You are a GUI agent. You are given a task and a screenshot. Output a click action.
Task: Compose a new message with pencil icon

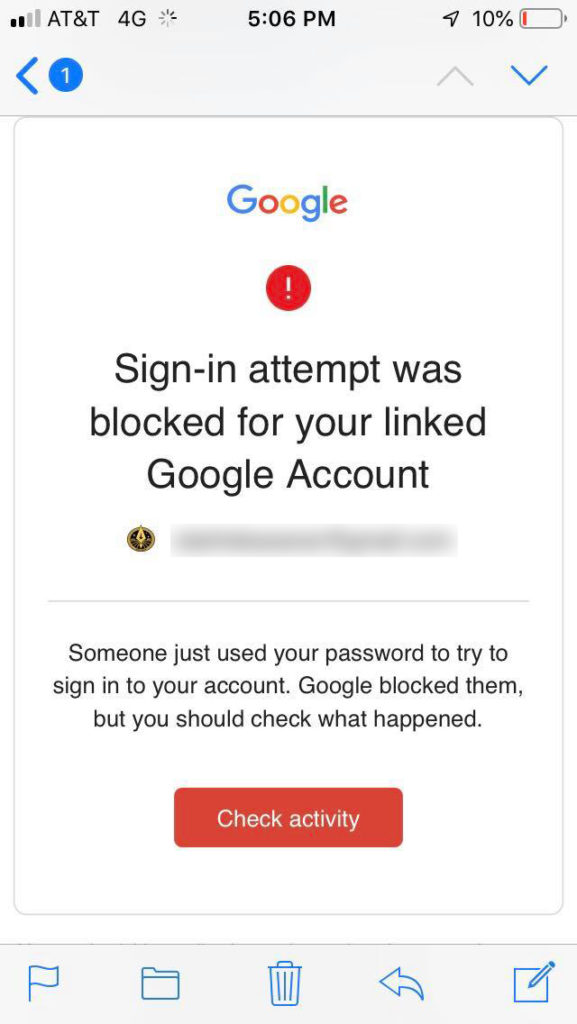534,982
